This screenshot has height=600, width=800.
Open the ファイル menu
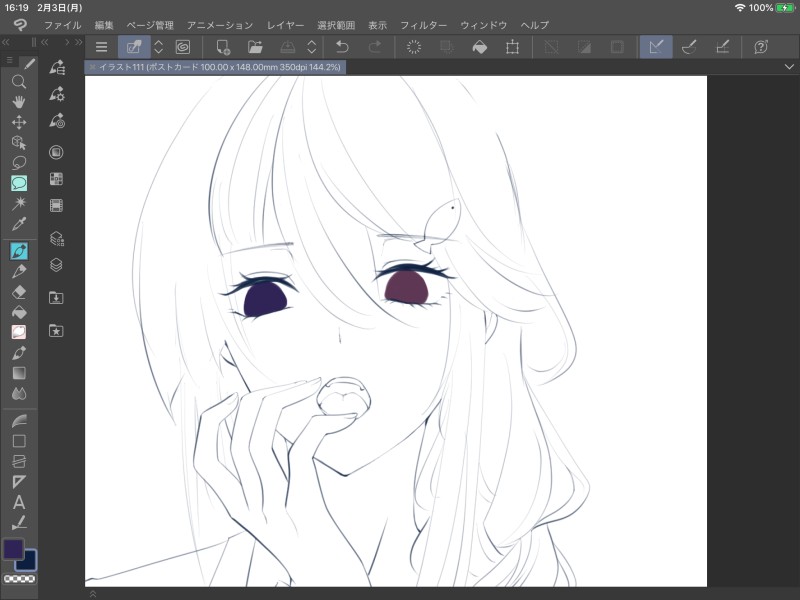click(62, 25)
